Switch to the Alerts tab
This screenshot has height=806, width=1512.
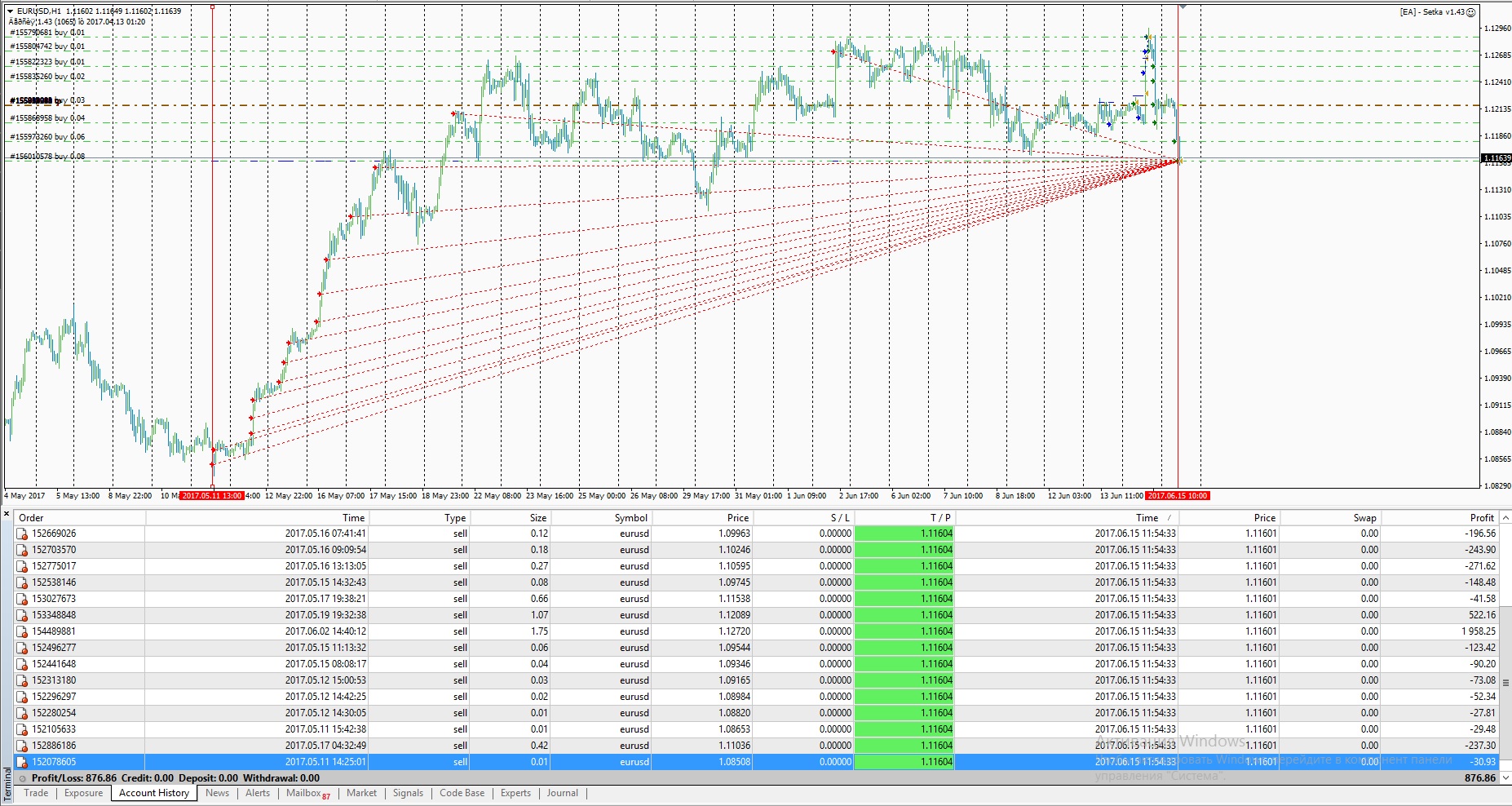point(258,793)
